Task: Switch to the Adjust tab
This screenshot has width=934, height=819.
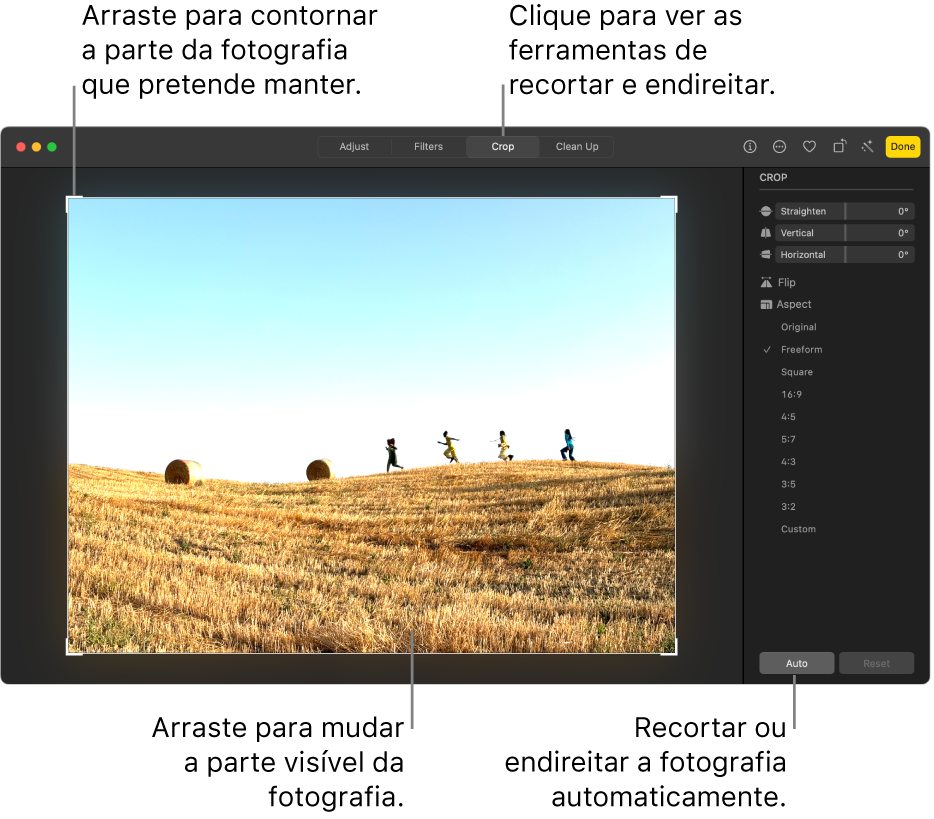Action: [356, 147]
